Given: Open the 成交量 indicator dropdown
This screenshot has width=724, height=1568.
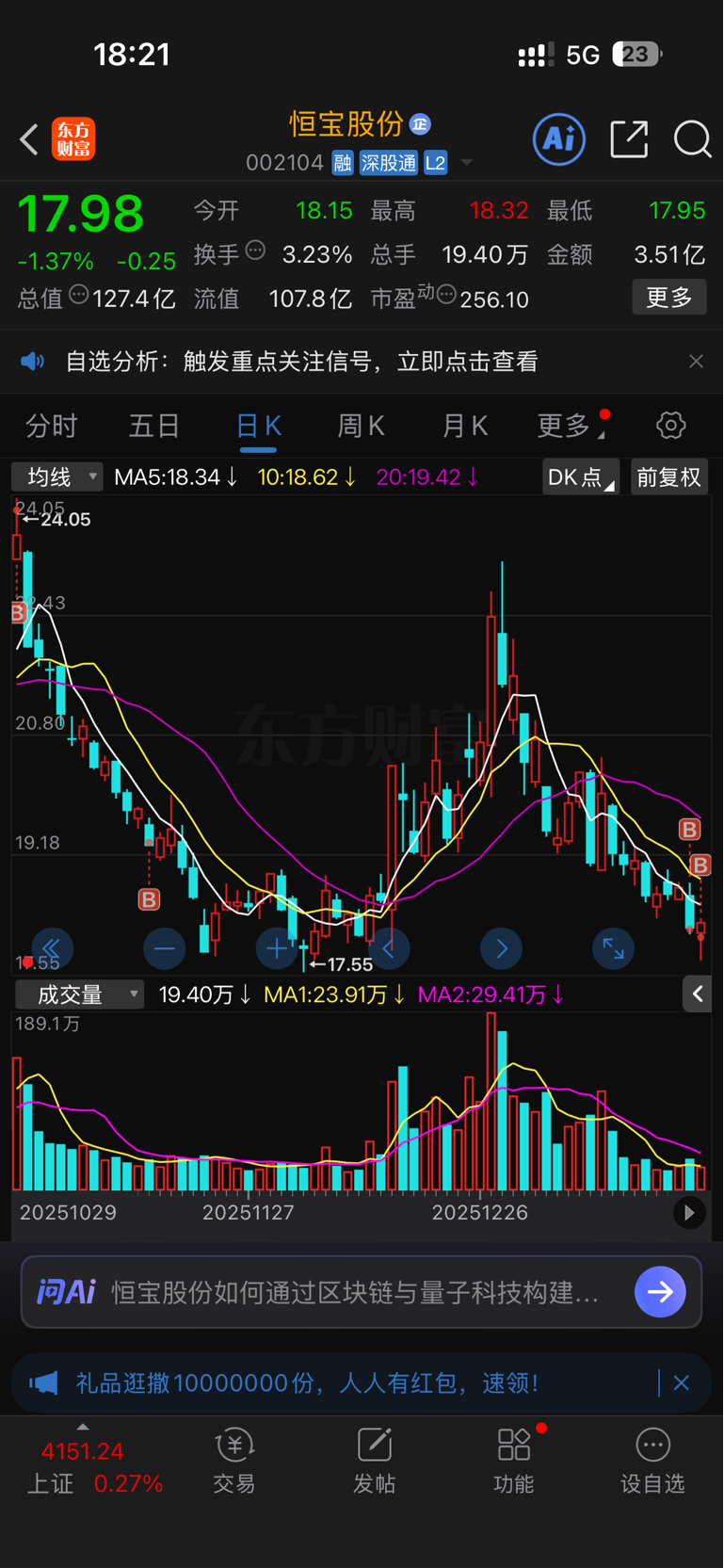Looking at the screenshot, I should pyautogui.click(x=80, y=994).
